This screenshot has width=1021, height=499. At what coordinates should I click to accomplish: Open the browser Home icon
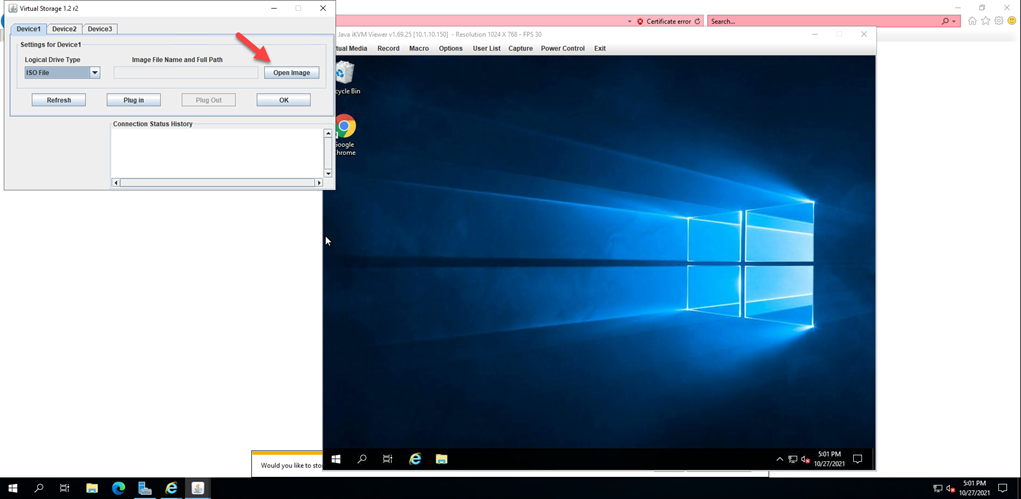click(x=972, y=21)
